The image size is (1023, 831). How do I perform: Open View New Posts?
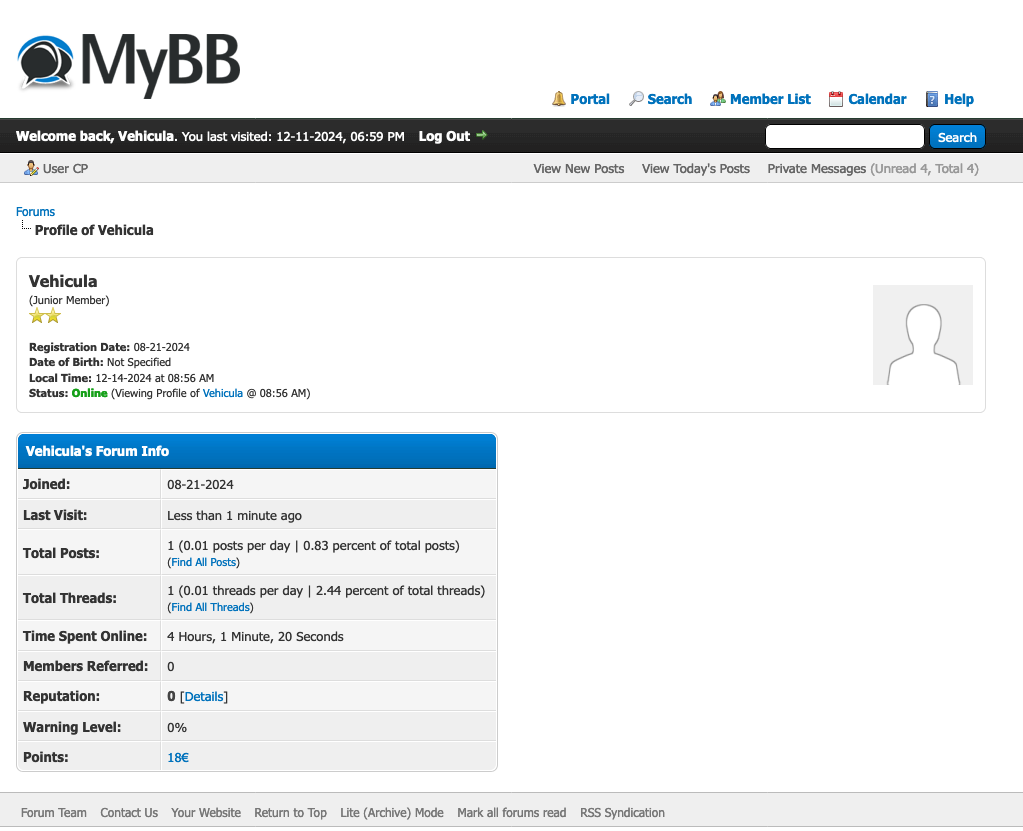click(578, 169)
